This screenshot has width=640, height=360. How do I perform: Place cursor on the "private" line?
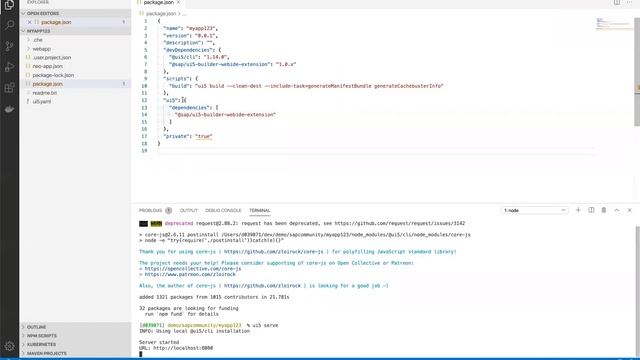[x=188, y=136]
